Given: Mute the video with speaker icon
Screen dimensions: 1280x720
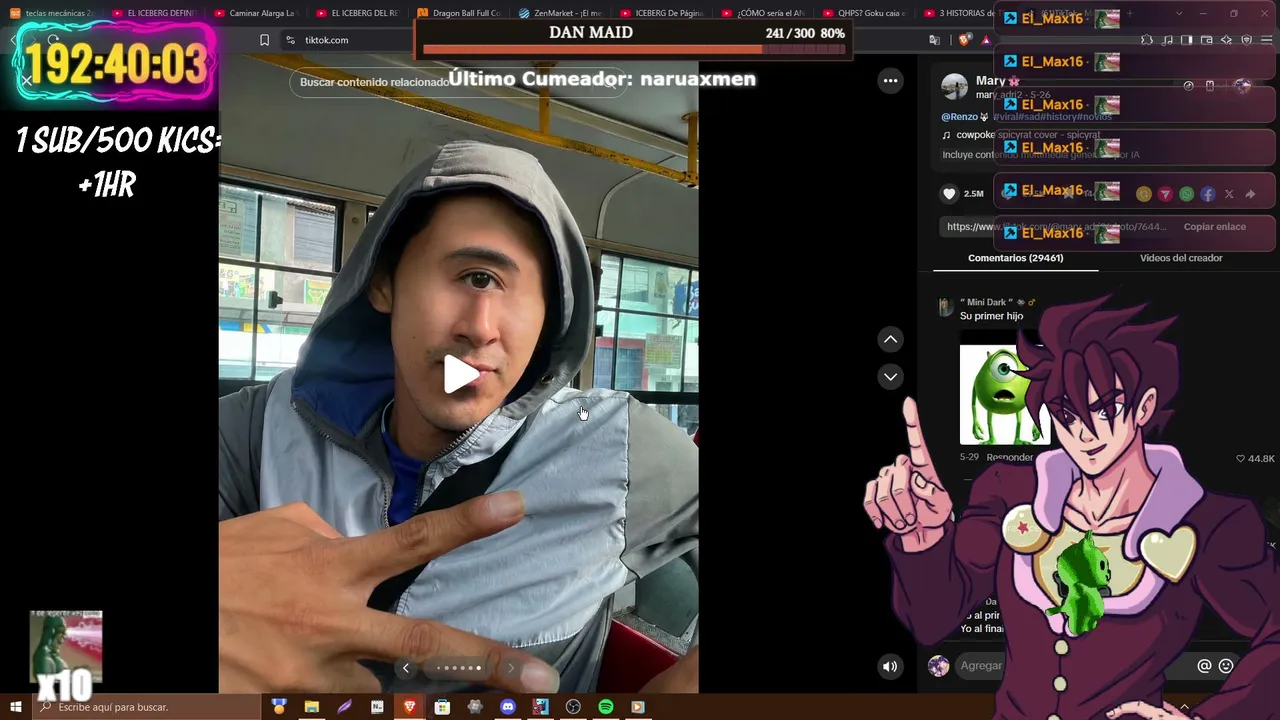Looking at the screenshot, I should (890, 666).
